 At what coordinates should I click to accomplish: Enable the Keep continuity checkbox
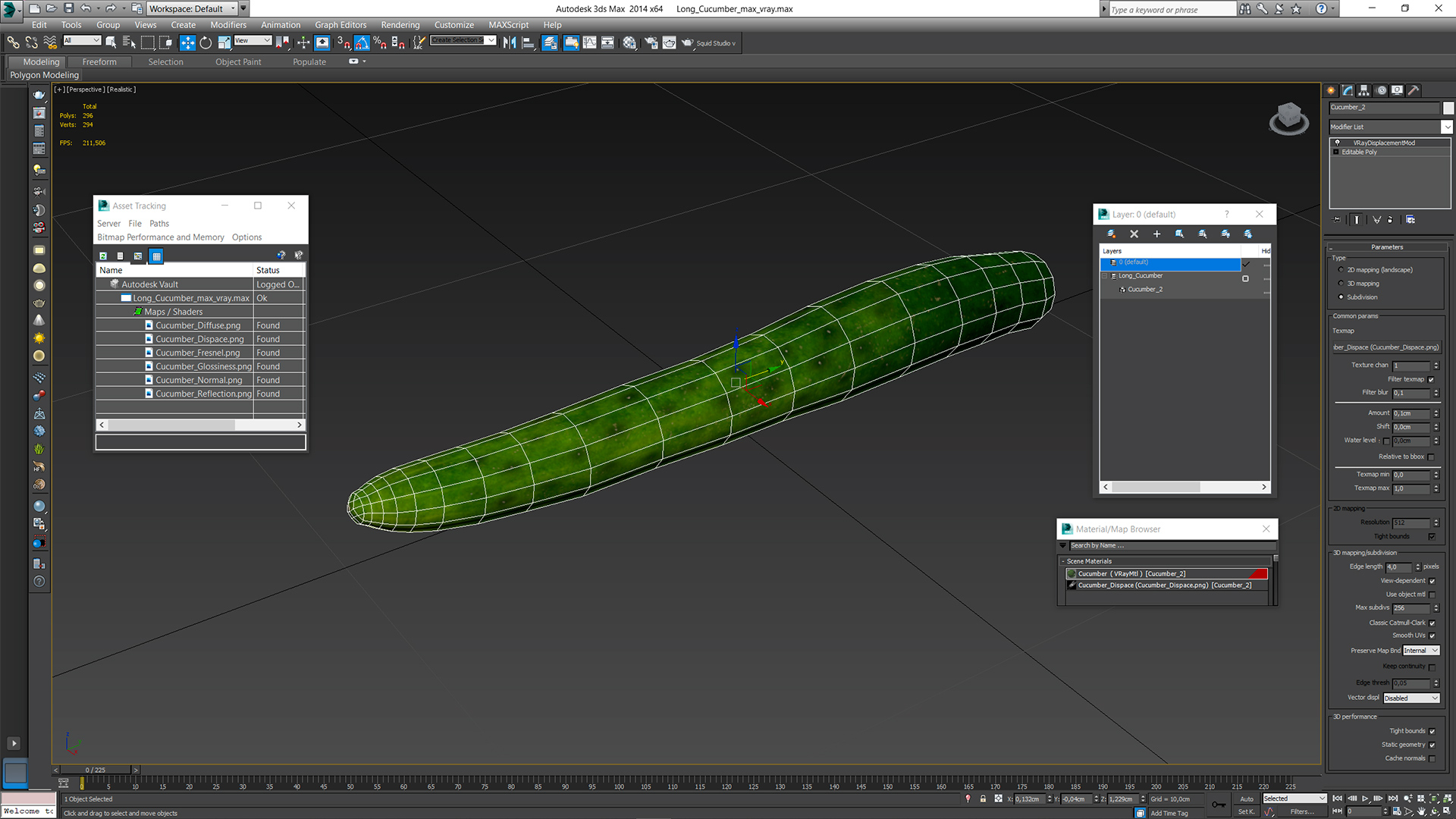[1432, 667]
